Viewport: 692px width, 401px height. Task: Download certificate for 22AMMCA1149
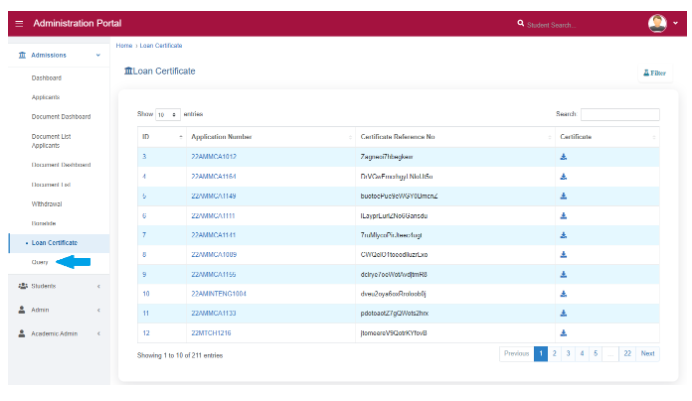[563, 196]
